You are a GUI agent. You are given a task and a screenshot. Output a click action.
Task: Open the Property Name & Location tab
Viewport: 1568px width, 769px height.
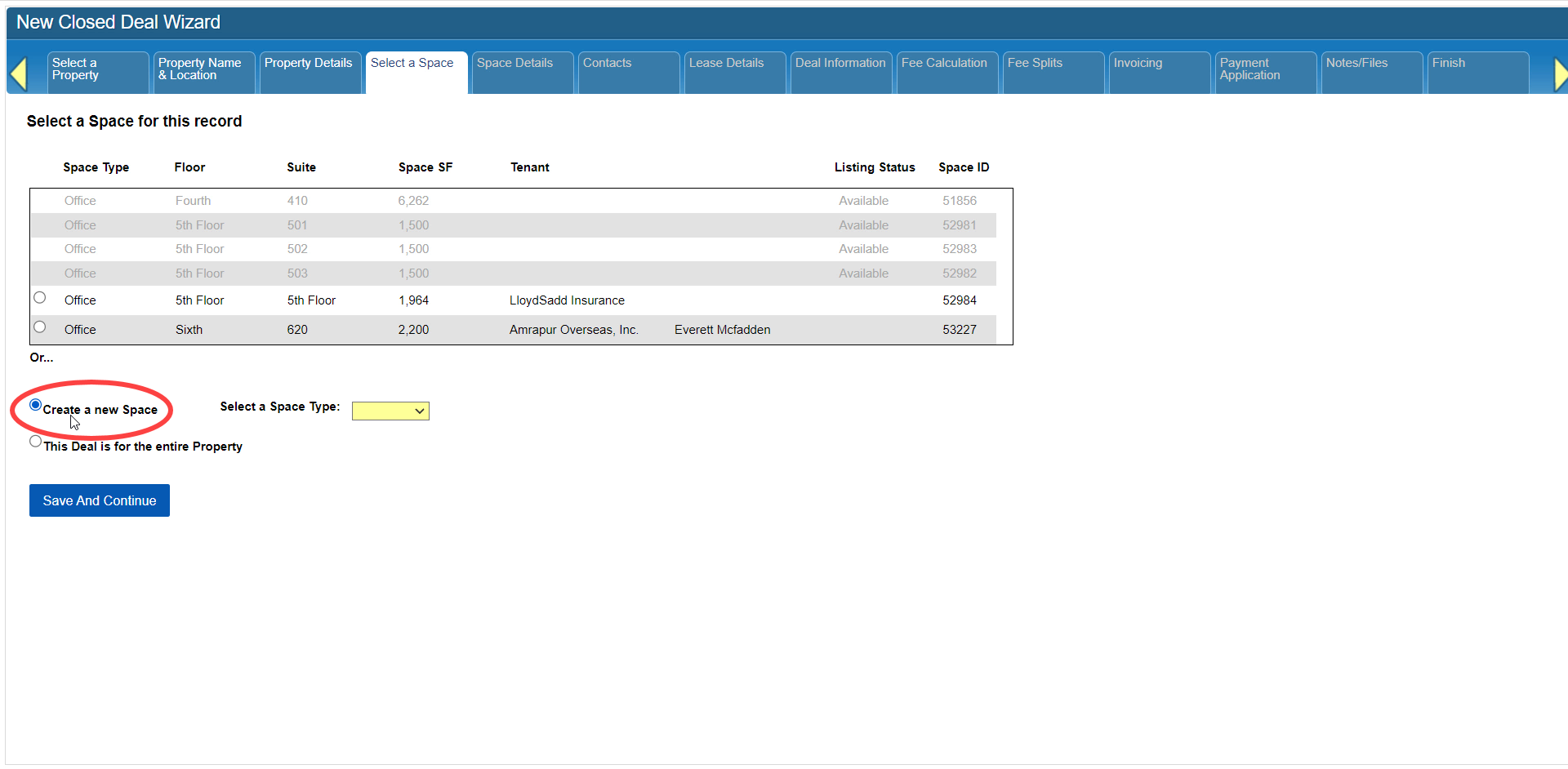click(x=203, y=72)
